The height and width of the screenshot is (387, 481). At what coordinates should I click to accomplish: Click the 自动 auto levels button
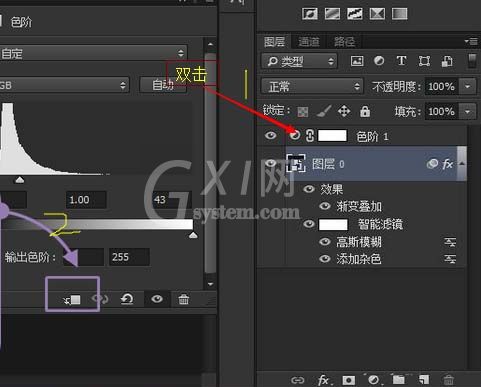tap(163, 85)
